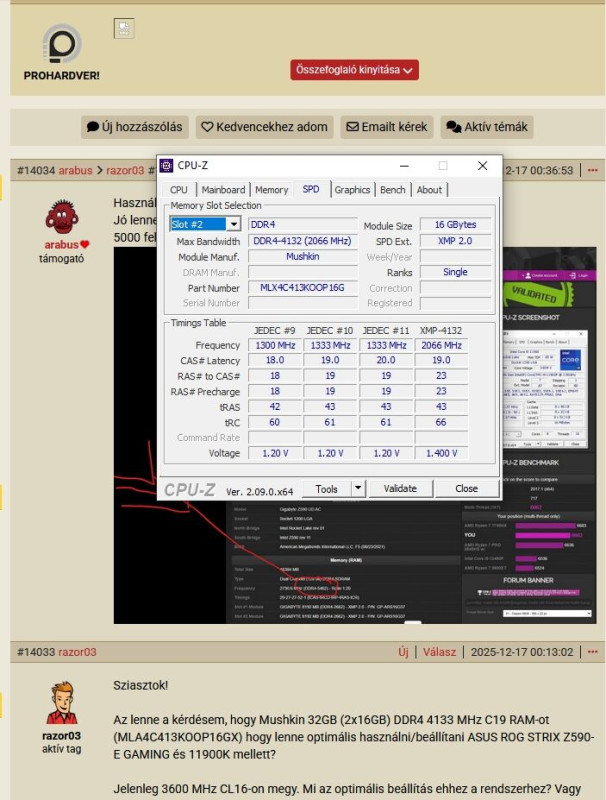
Task: Open the Bench tab
Action: click(x=393, y=190)
